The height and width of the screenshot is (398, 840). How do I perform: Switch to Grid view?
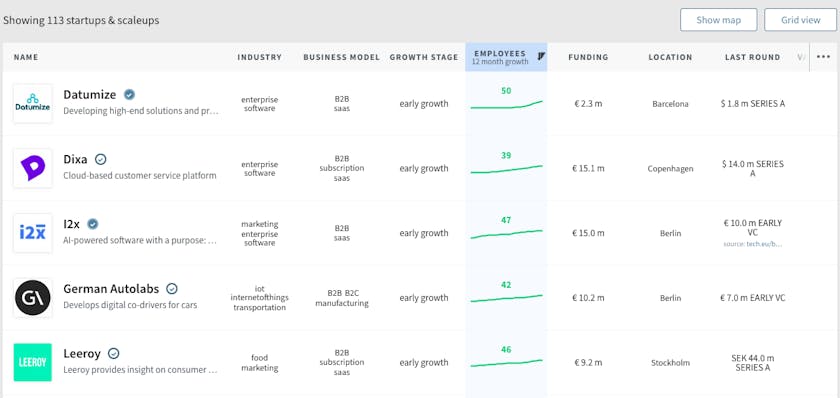800,20
